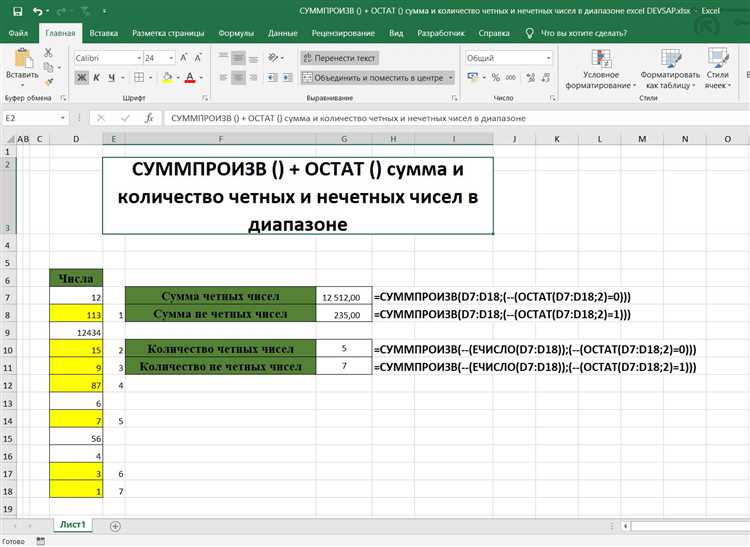750x547 pixels.
Task: Open the font size 24 dropdown
Action: pyautogui.click(x=171, y=58)
